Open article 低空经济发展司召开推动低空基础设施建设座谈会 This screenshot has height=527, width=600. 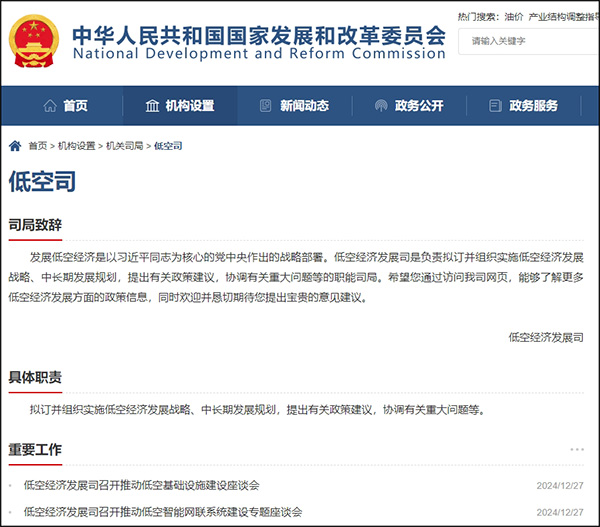click(142, 485)
